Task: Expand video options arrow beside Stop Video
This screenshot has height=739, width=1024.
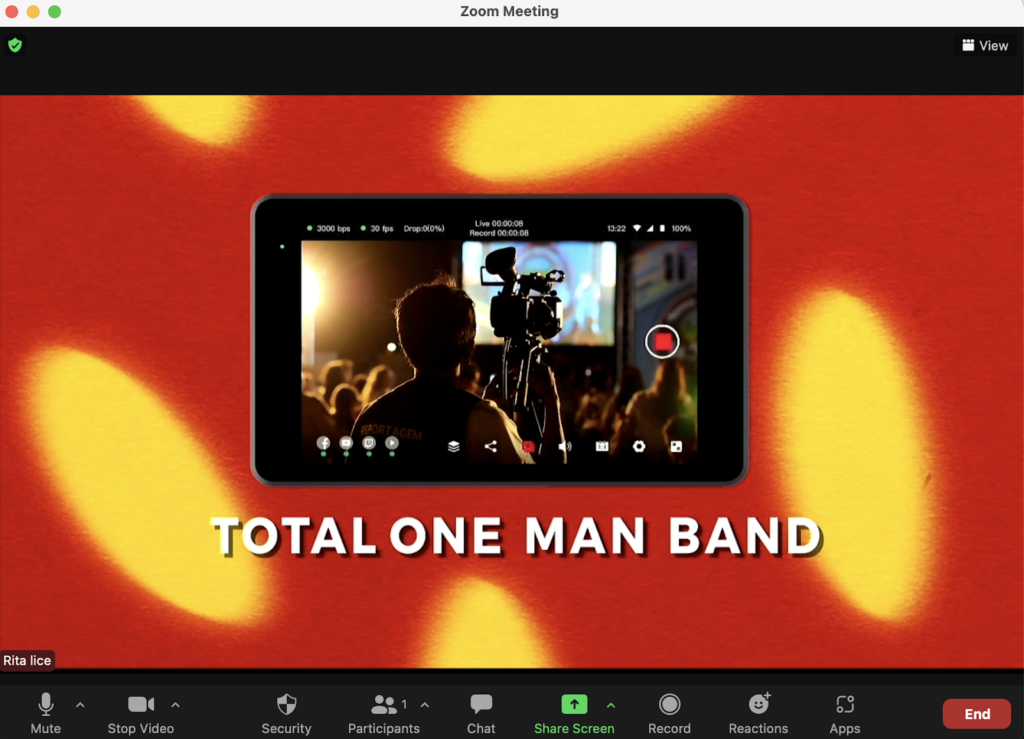Action: click(175, 704)
